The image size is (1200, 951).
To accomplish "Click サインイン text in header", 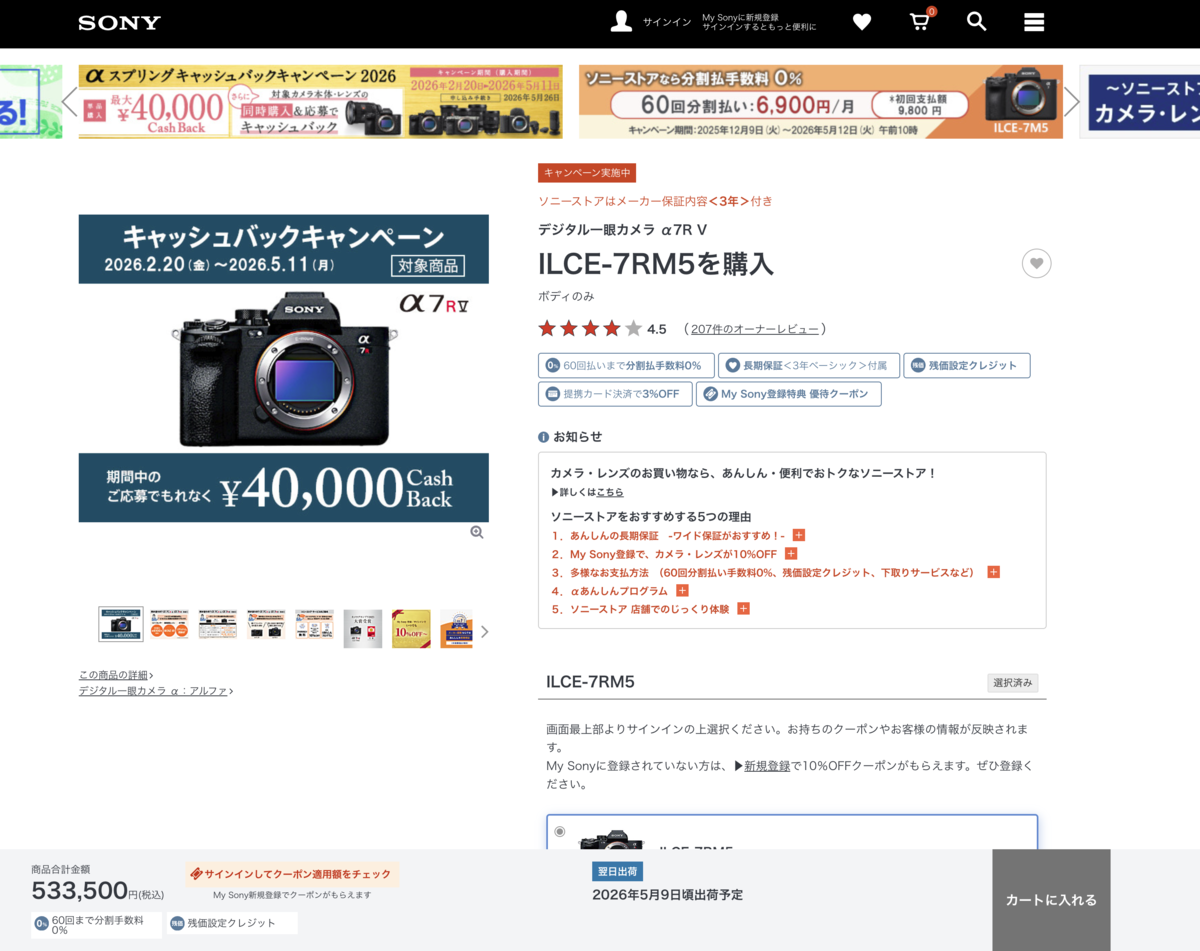I will tap(666, 22).
